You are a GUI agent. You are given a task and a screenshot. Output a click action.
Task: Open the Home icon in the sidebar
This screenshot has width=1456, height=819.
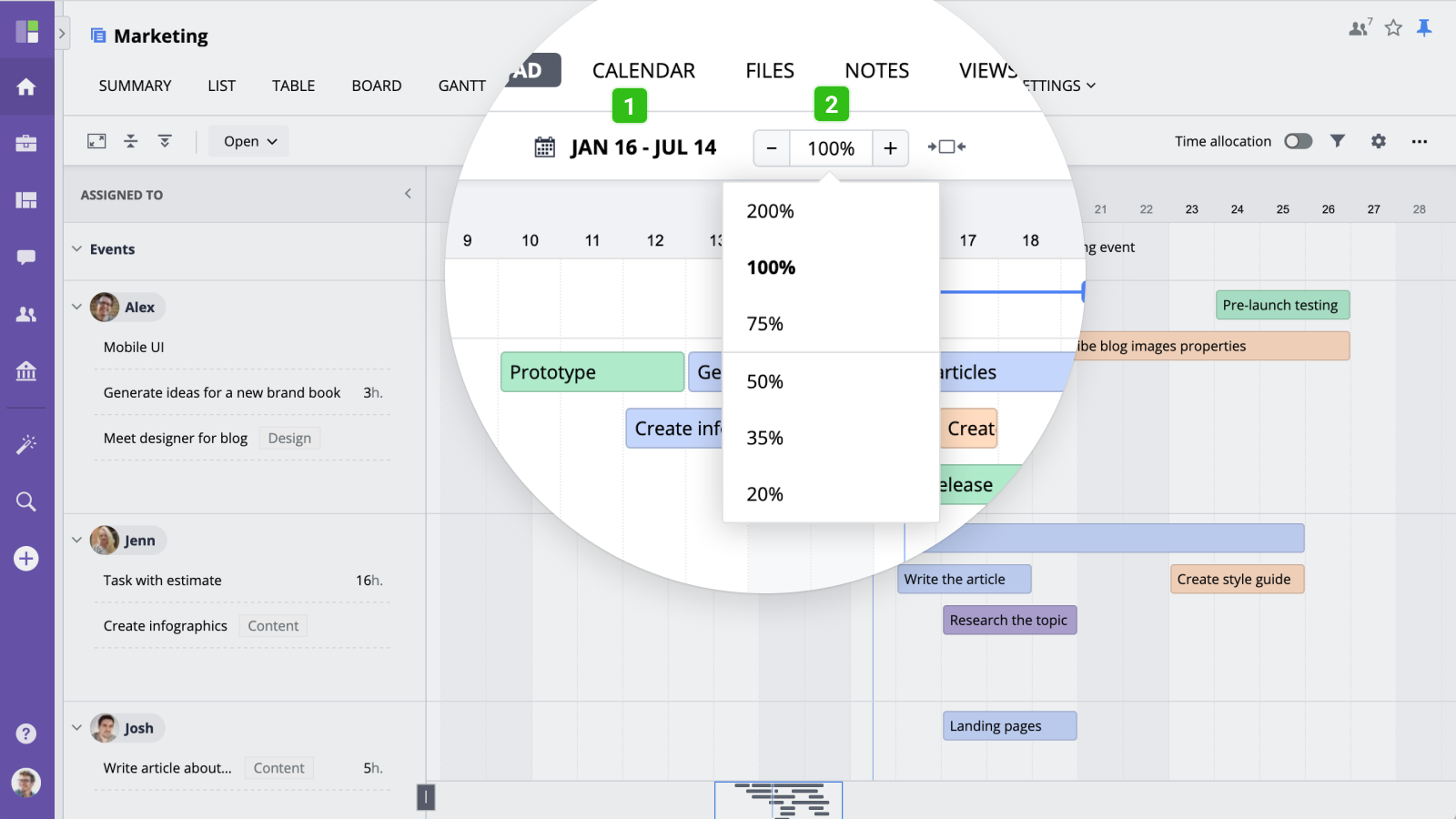tap(26, 86)
